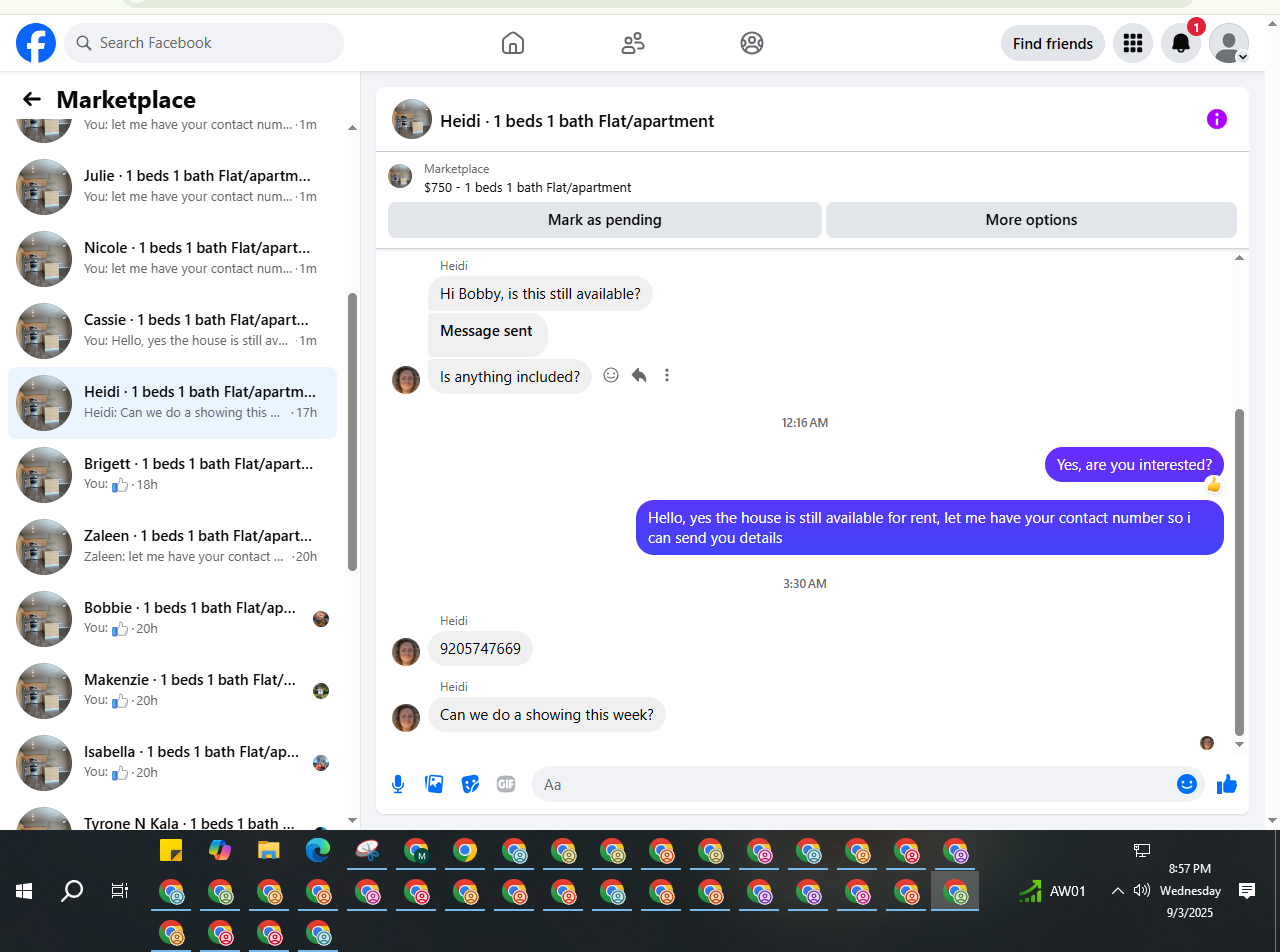Open the taskbar clock and calendar
The image size is (1280, 952).
pos(1190,891)
